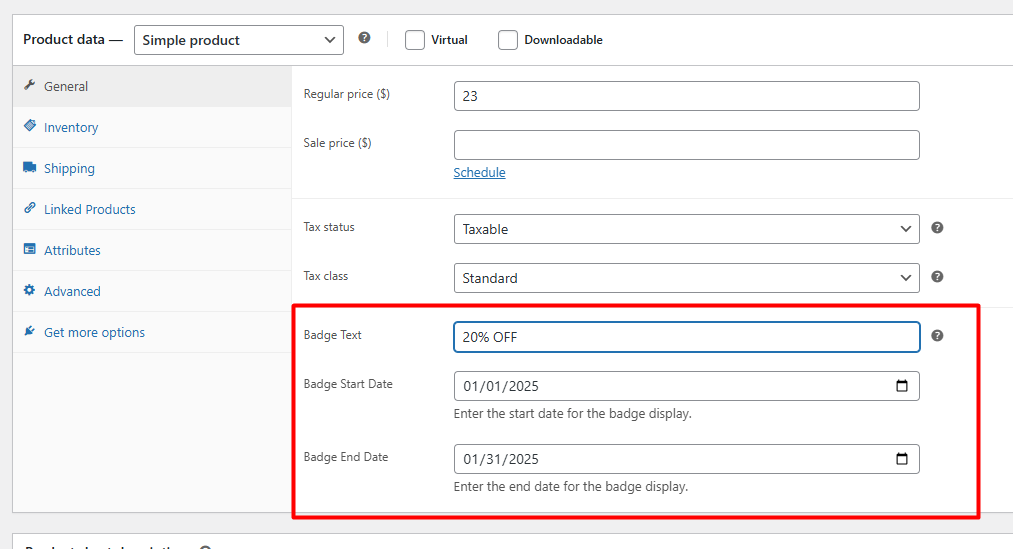Open the Get more options link

pyautogui.click(x=94, y=333)
